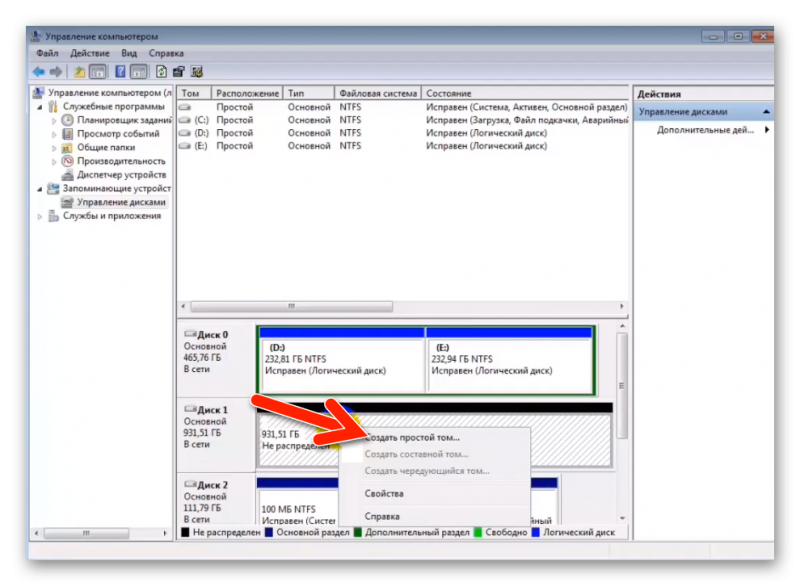Click the black Не распределен legend swatch
Image resolution: width=800 pixels, height=586 pixels.
coord(185,532)
